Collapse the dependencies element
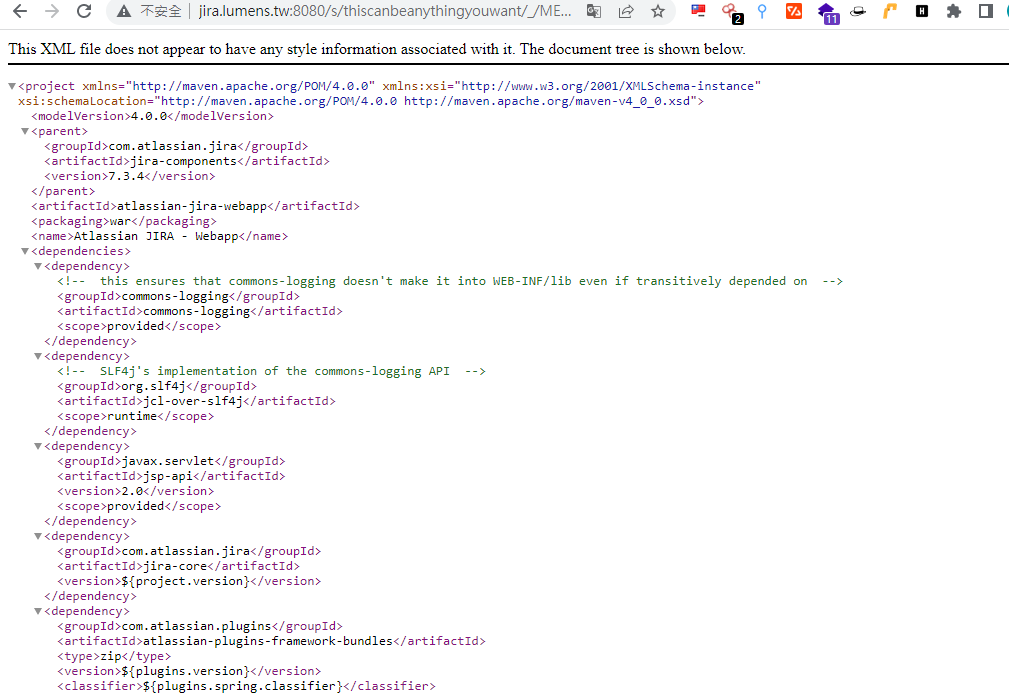The image size is (1009, 696). [24, 252]
